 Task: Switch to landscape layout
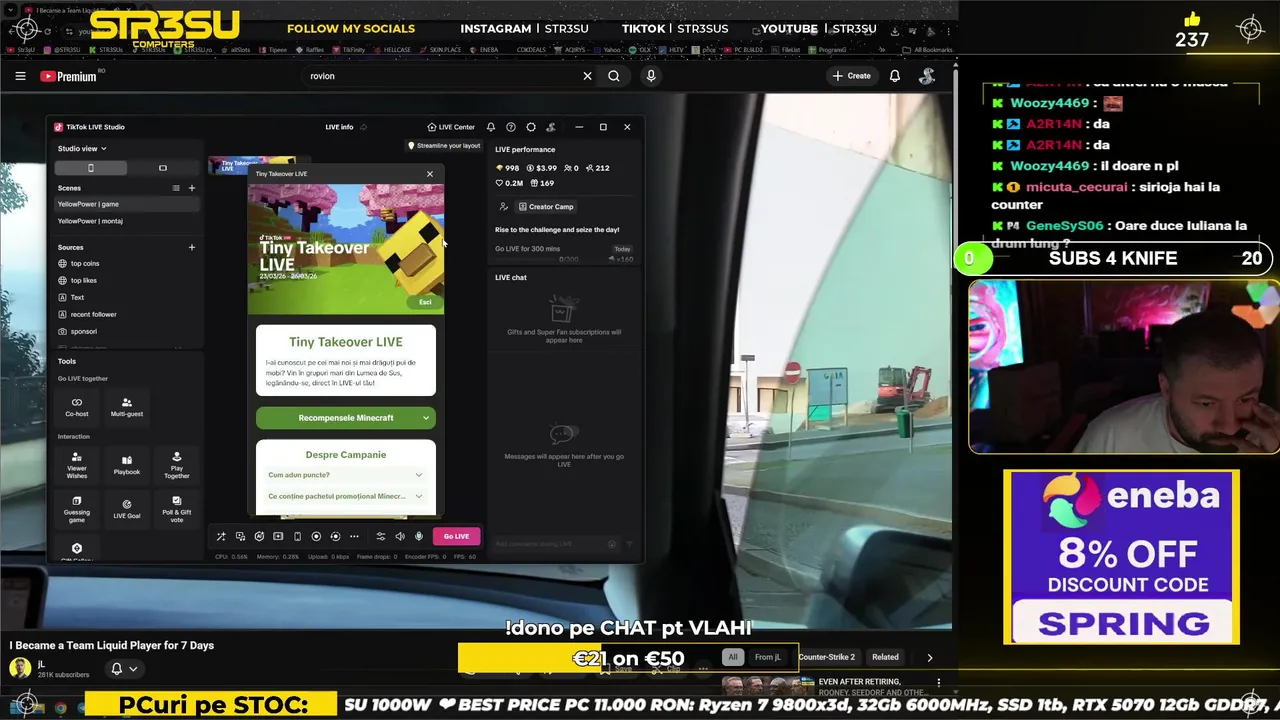click(163, 168)
